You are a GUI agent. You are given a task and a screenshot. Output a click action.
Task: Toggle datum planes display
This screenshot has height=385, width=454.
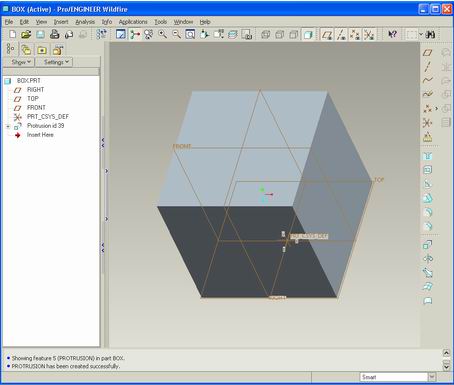point(327,35)
